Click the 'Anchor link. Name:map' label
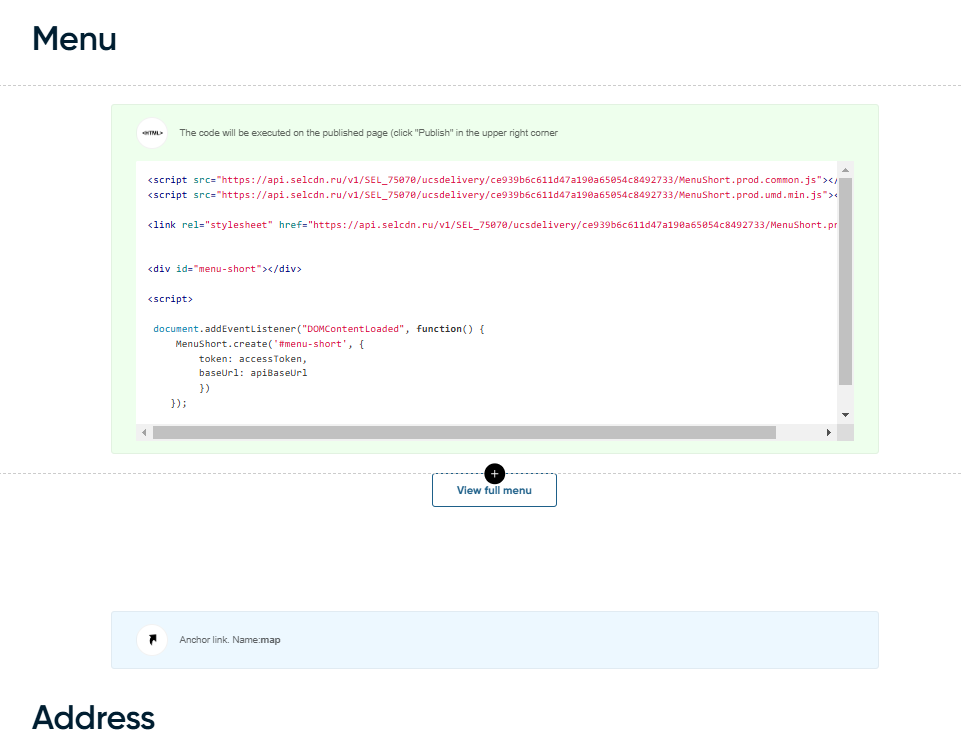The width and height of the screenshot is (962, 746). click(x=230, y=640)
